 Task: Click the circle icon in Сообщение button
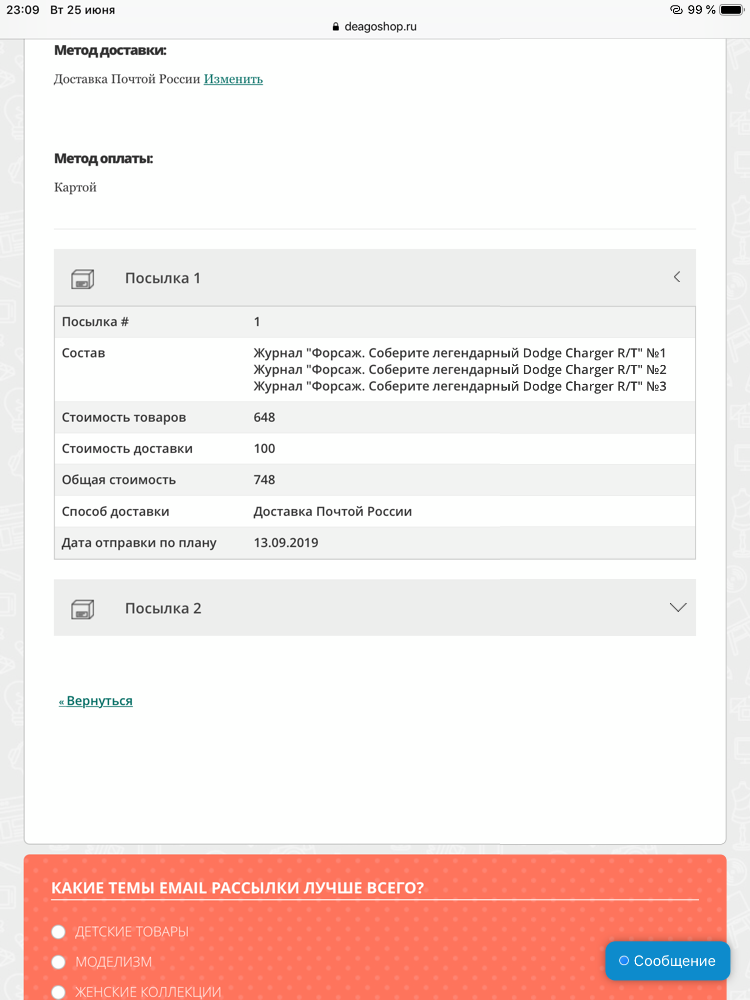tap(624, 960)
